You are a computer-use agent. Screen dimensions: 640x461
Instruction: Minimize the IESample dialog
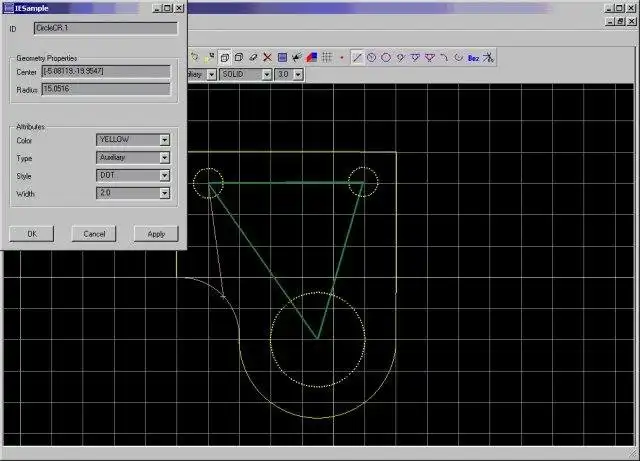[x=157, y=8]
